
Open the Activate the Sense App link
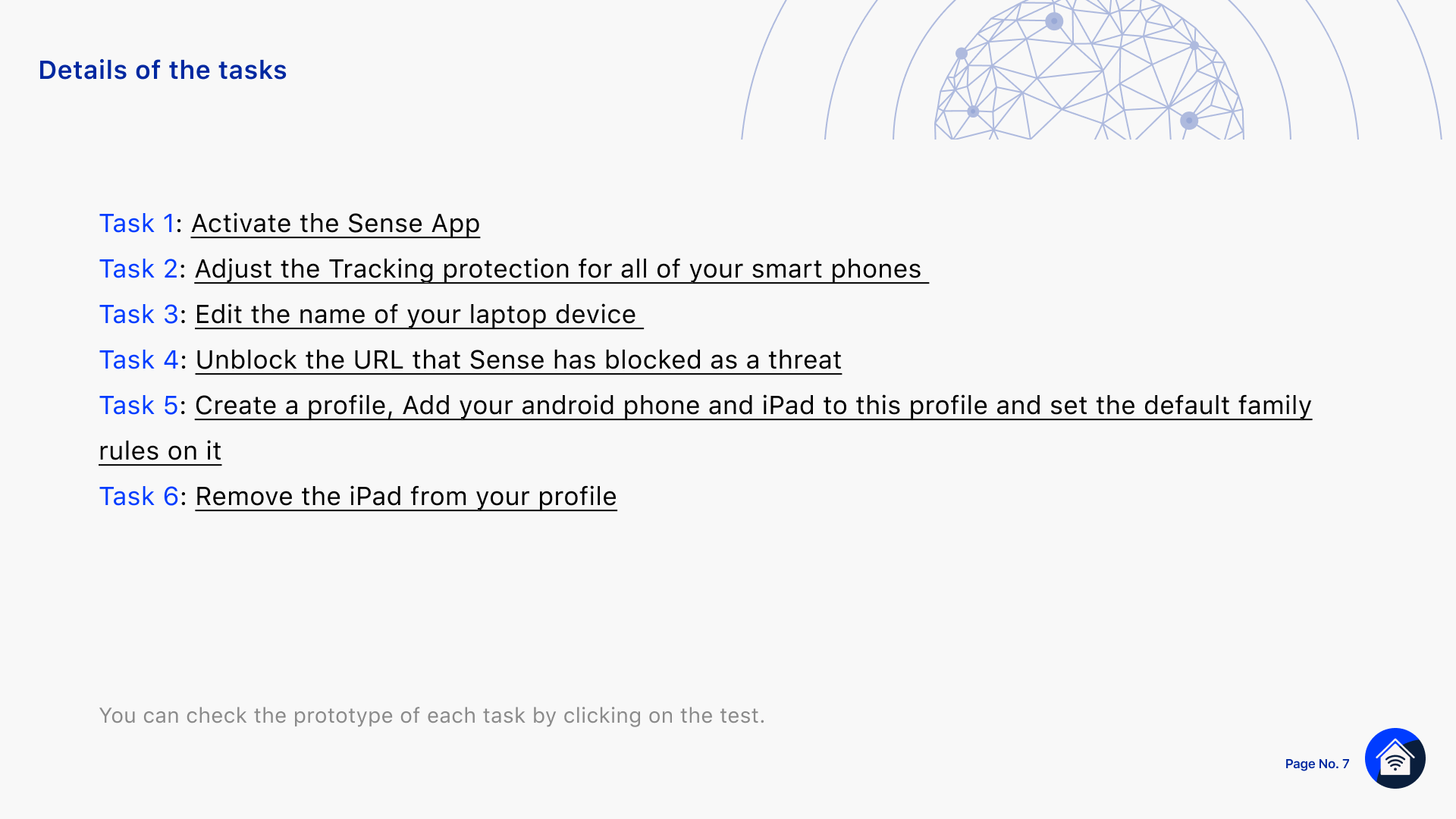[x=335, y=224]
